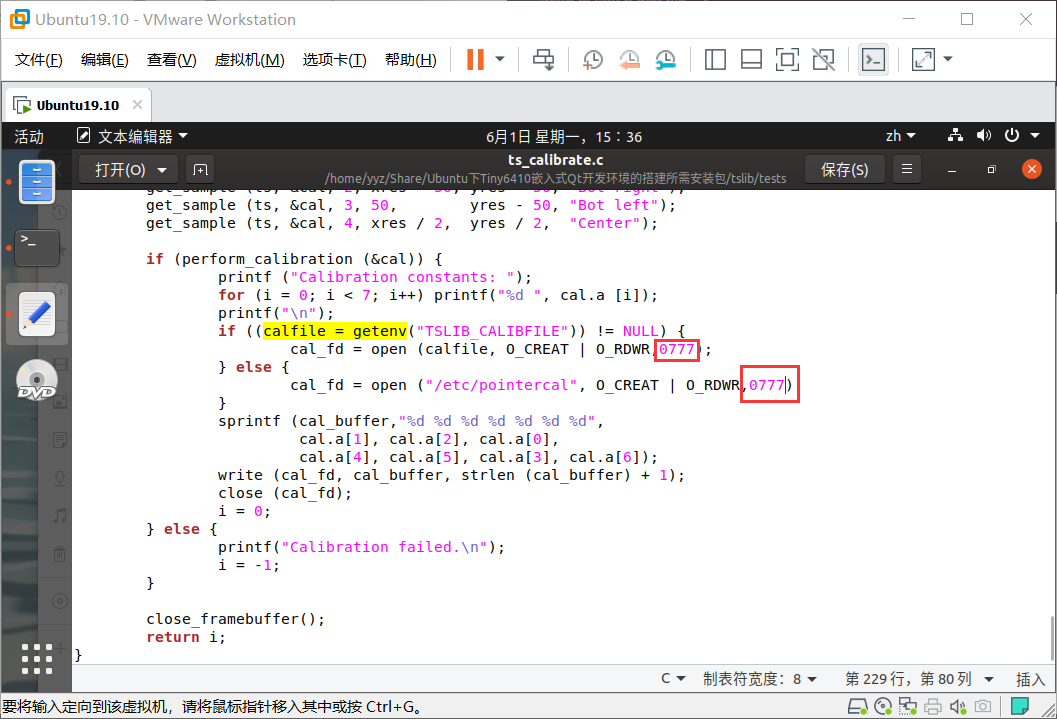Open the C language mode dropdown
Viewport: 1057px width, 719px height.
pyautogui.click(x=671, y=678)
